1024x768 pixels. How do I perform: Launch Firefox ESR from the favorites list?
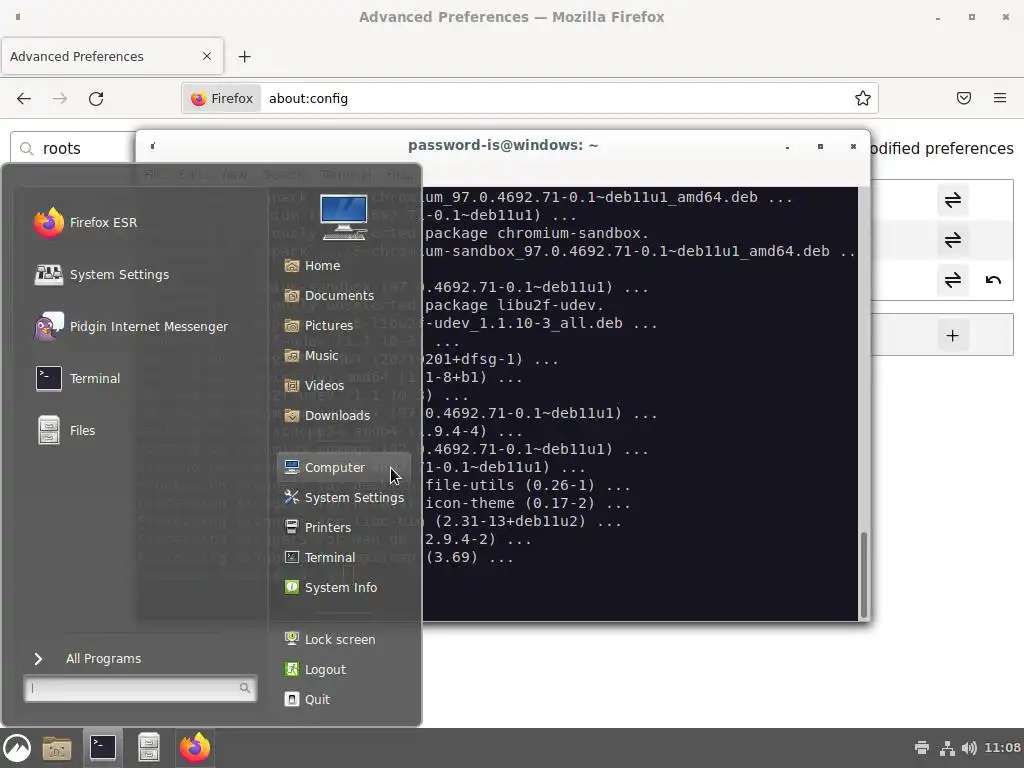(86, 223)
